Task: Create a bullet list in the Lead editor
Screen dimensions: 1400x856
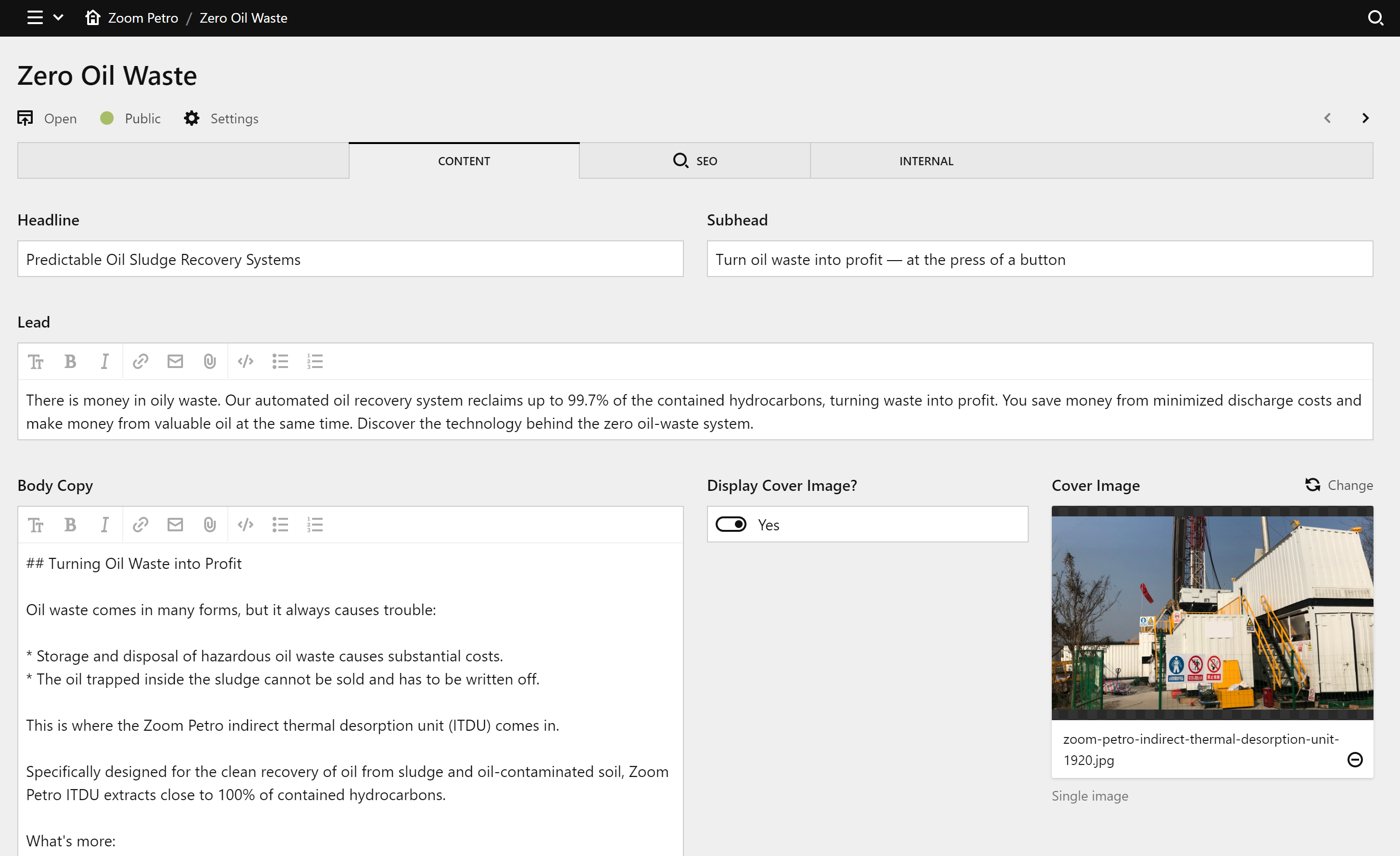Action: tap(280, 361)
